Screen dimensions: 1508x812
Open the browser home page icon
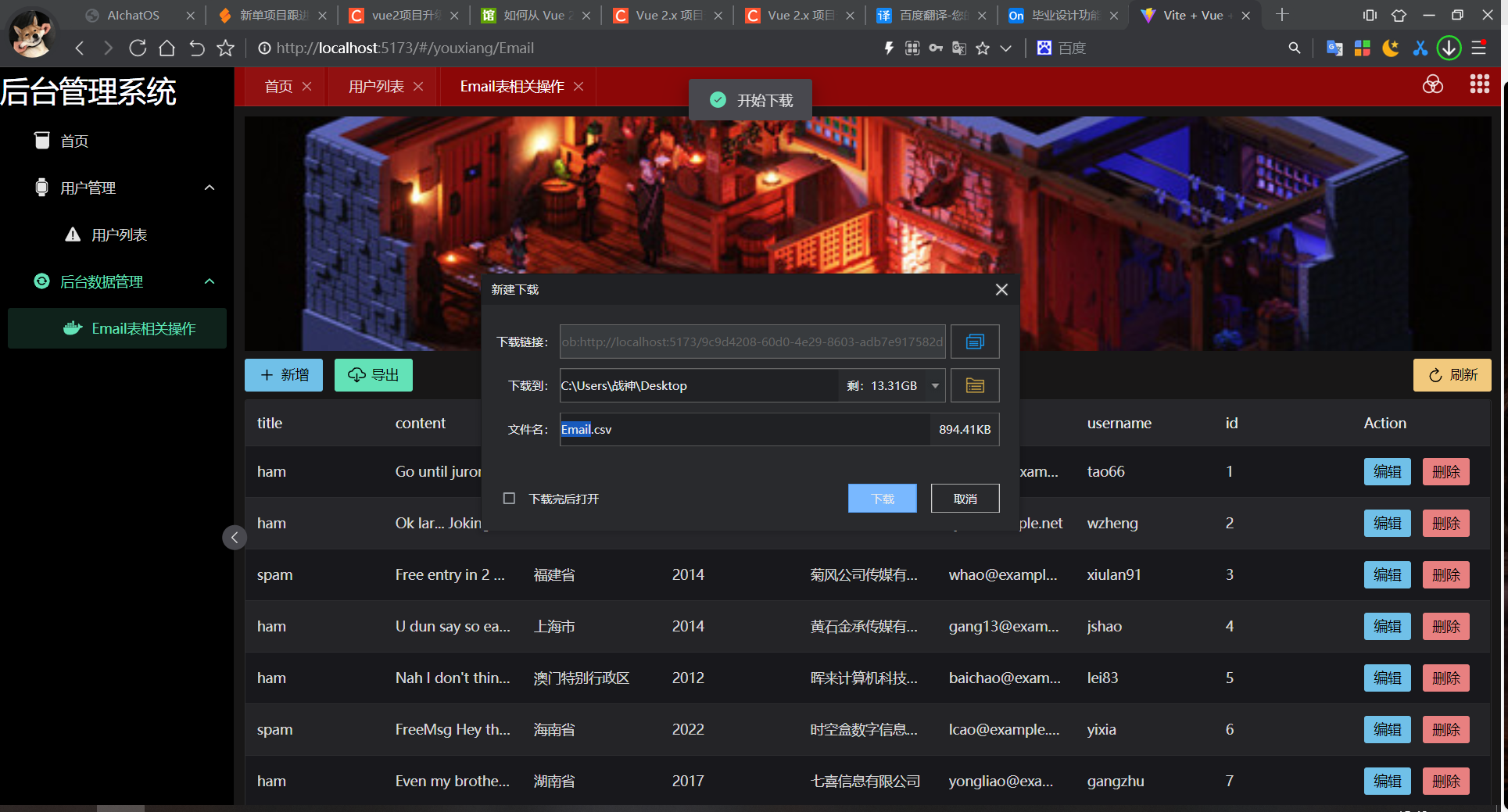[167, 48]
